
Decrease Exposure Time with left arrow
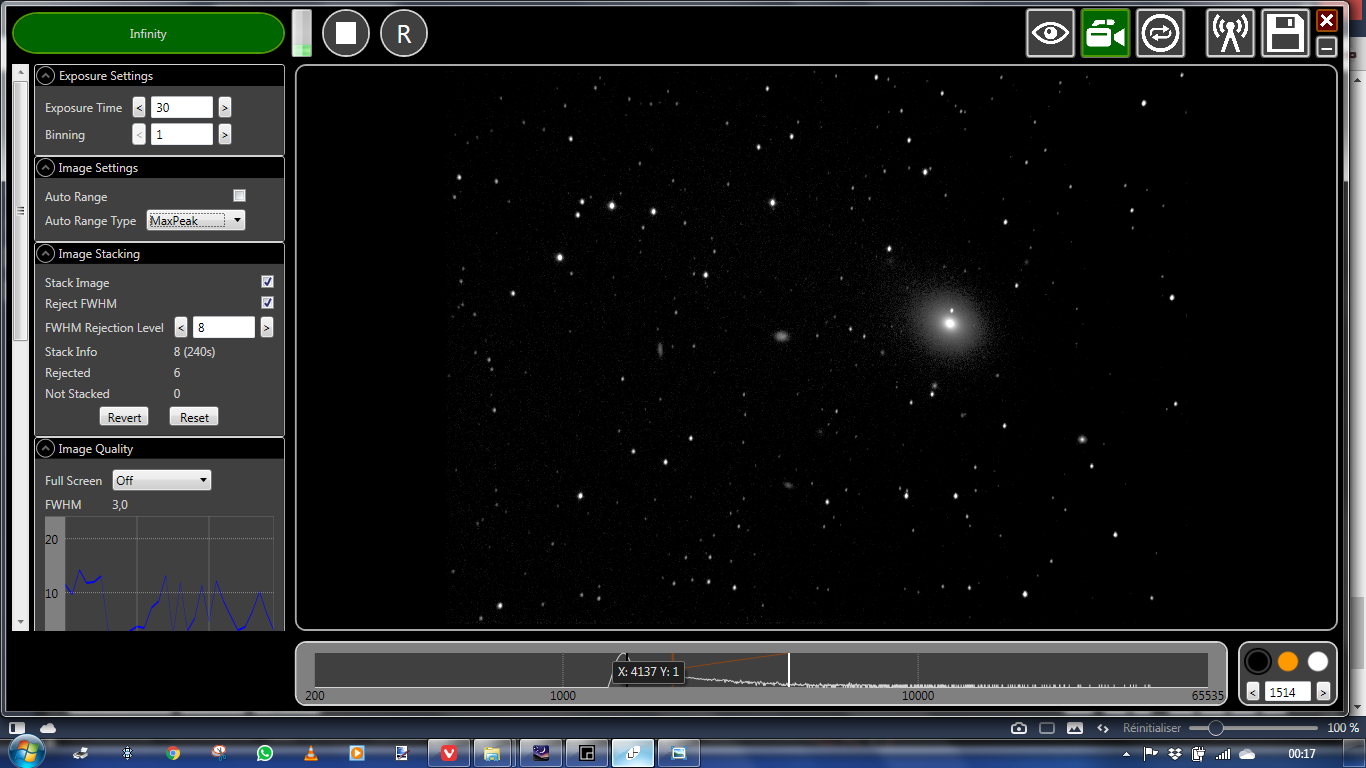[x=139, y=107]
